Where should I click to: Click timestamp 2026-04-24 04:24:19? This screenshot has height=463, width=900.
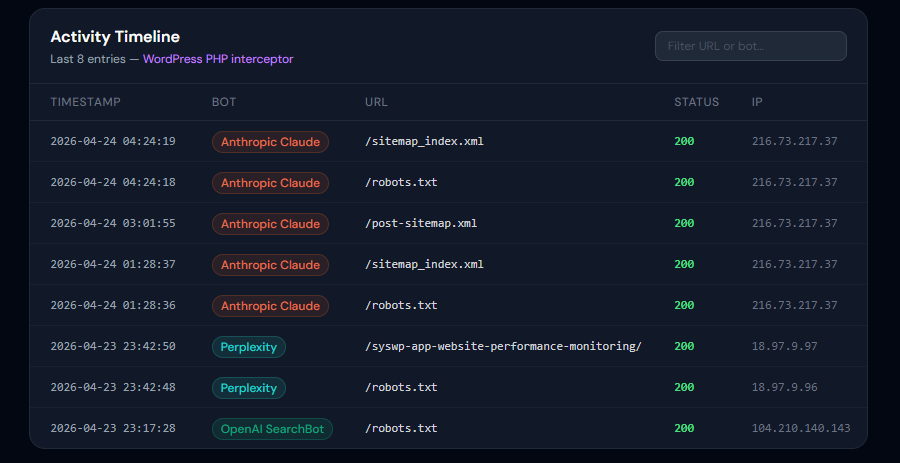tap(113, 141)
